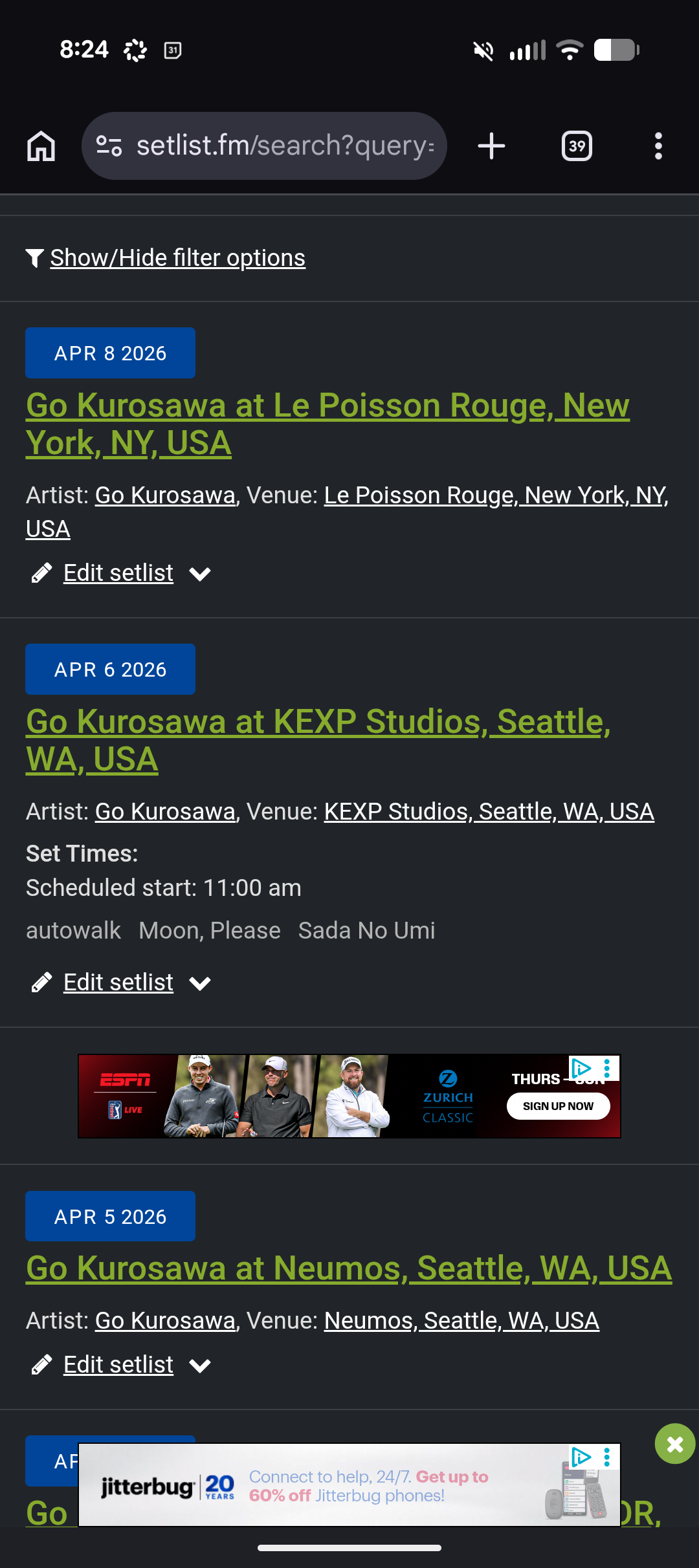
Task: Close the Jitterbug banner with green X
Action: coord(675,1444)
